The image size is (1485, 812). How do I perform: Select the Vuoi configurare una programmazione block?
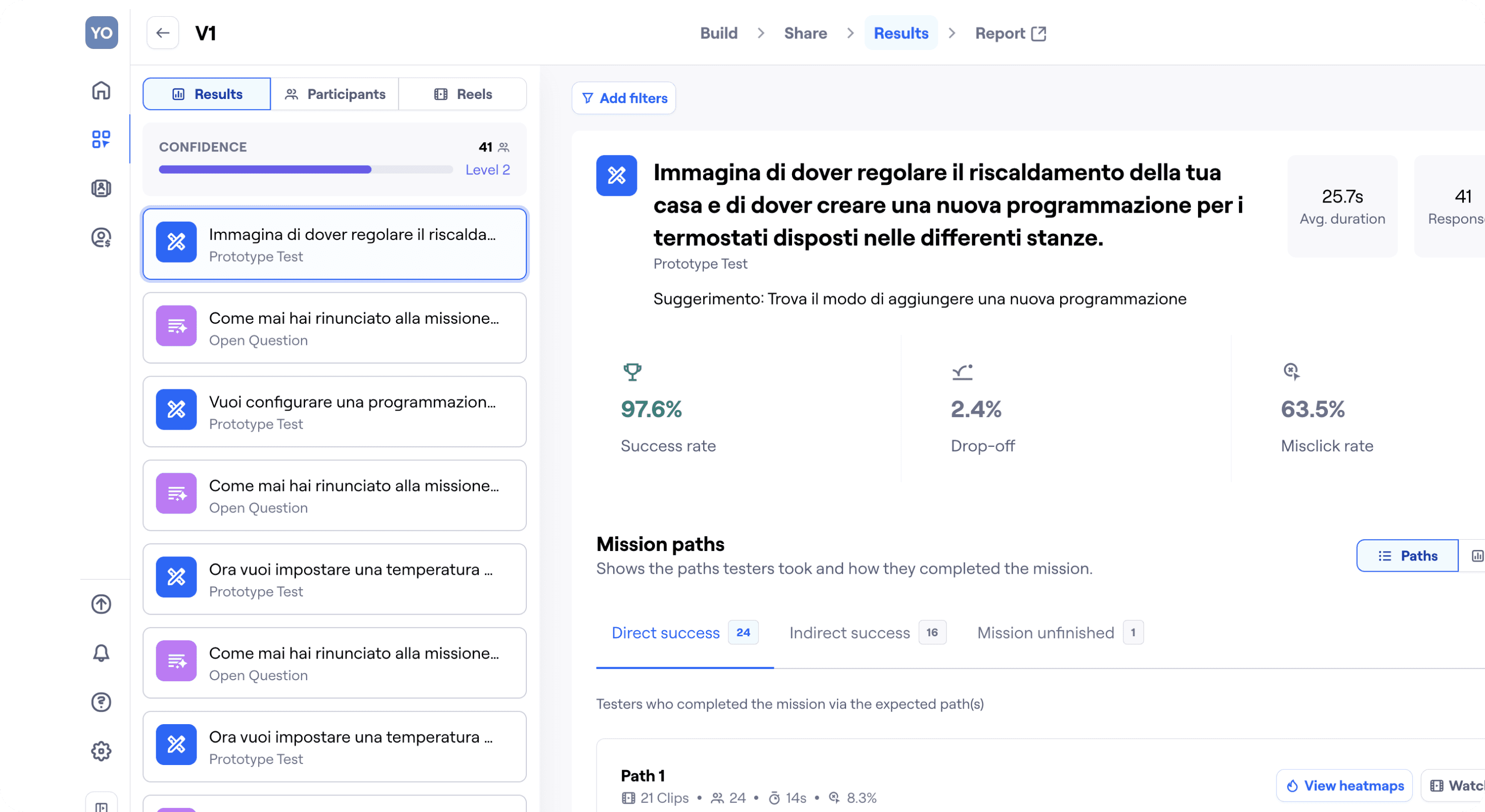[334, 412]
